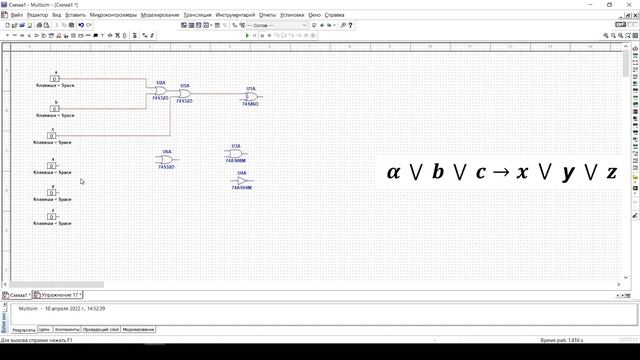Select the U5A 74S32D OR gate
Image resolution: width=640 pixels, height=360 pixels.
pos(184,93)
